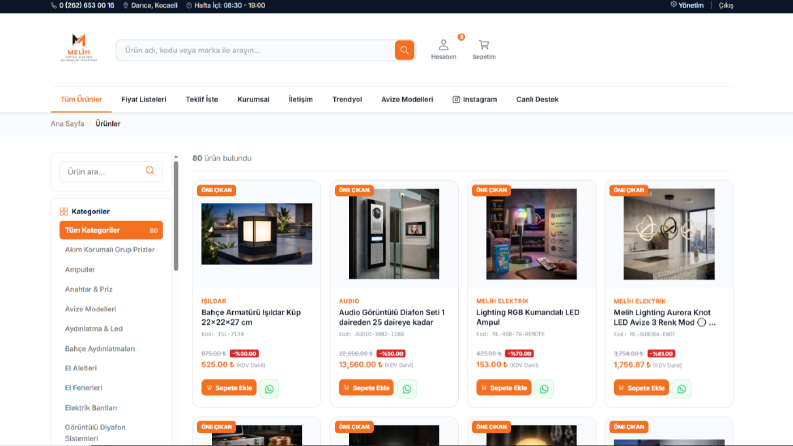Select the Tüm Ürünler tab

click(x=81, y=99)
